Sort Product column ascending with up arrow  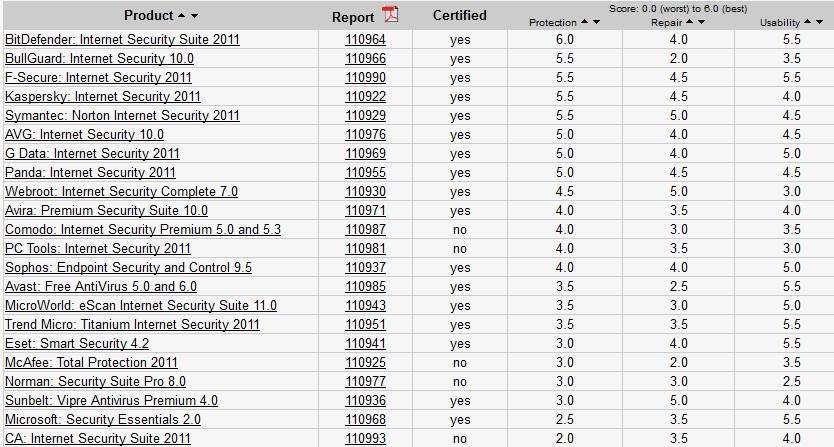181,16
